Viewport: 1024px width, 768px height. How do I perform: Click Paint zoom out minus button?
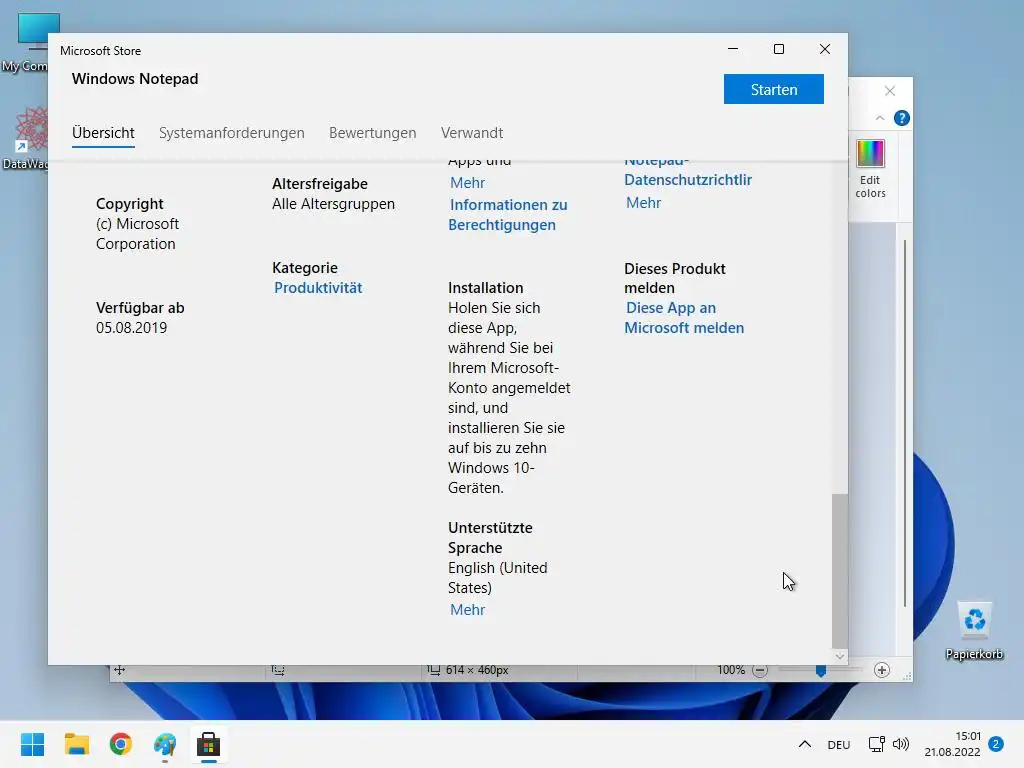pyautogui.click(x=760, y=670)
